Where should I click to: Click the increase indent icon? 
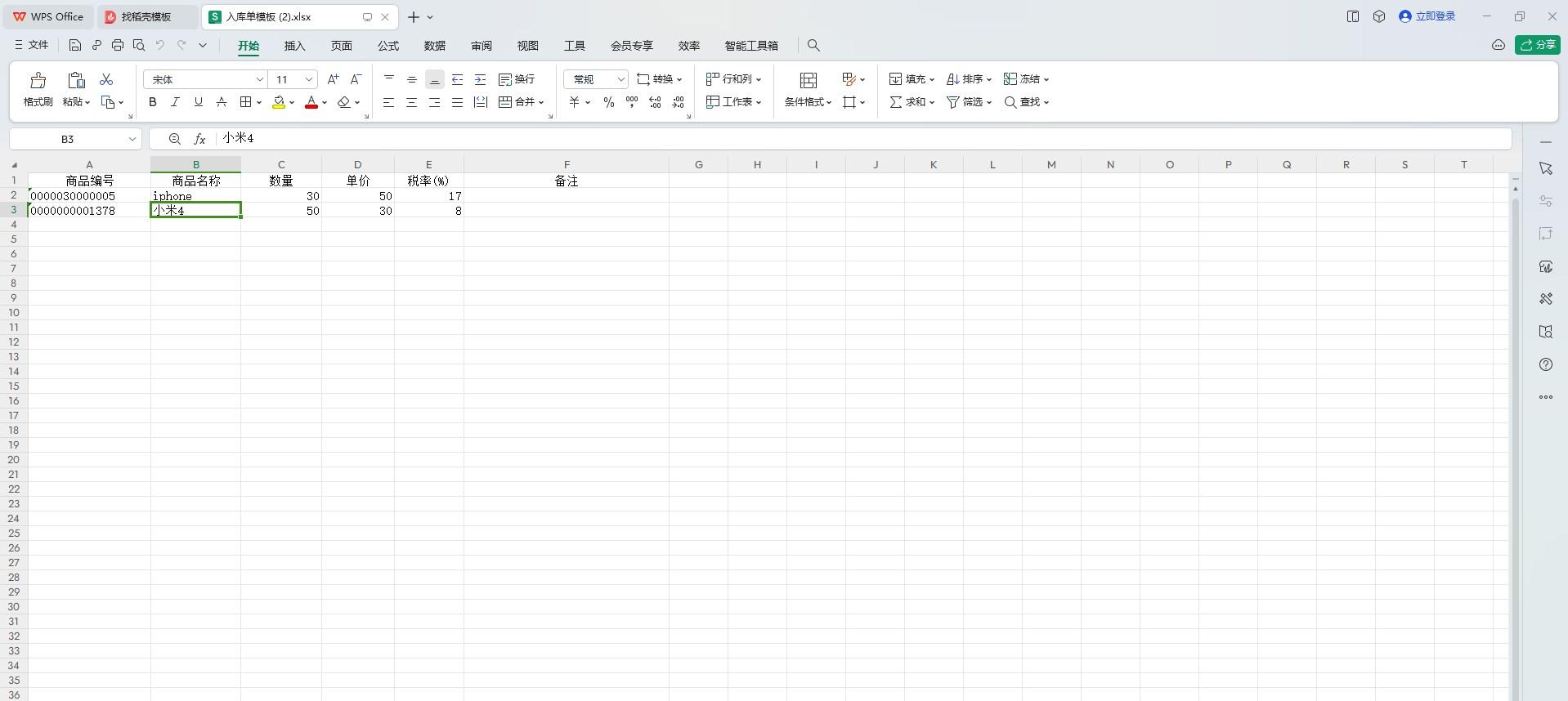pos(481,79)
